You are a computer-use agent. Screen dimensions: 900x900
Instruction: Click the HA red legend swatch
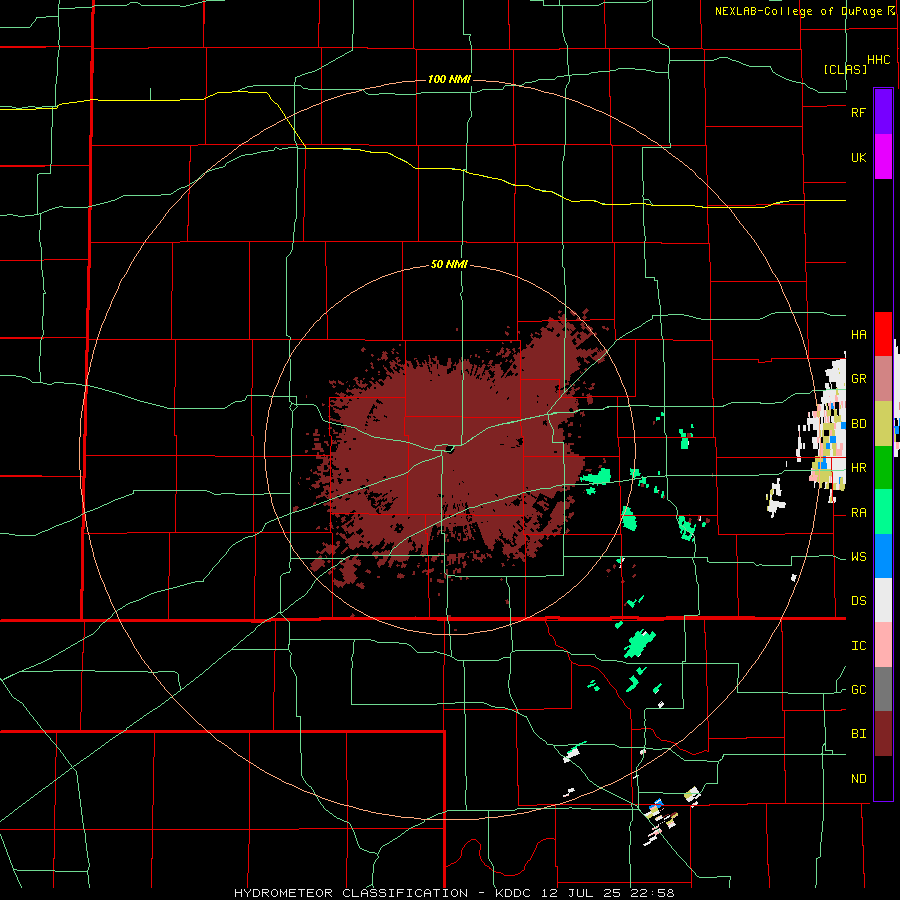pos(883,334)
